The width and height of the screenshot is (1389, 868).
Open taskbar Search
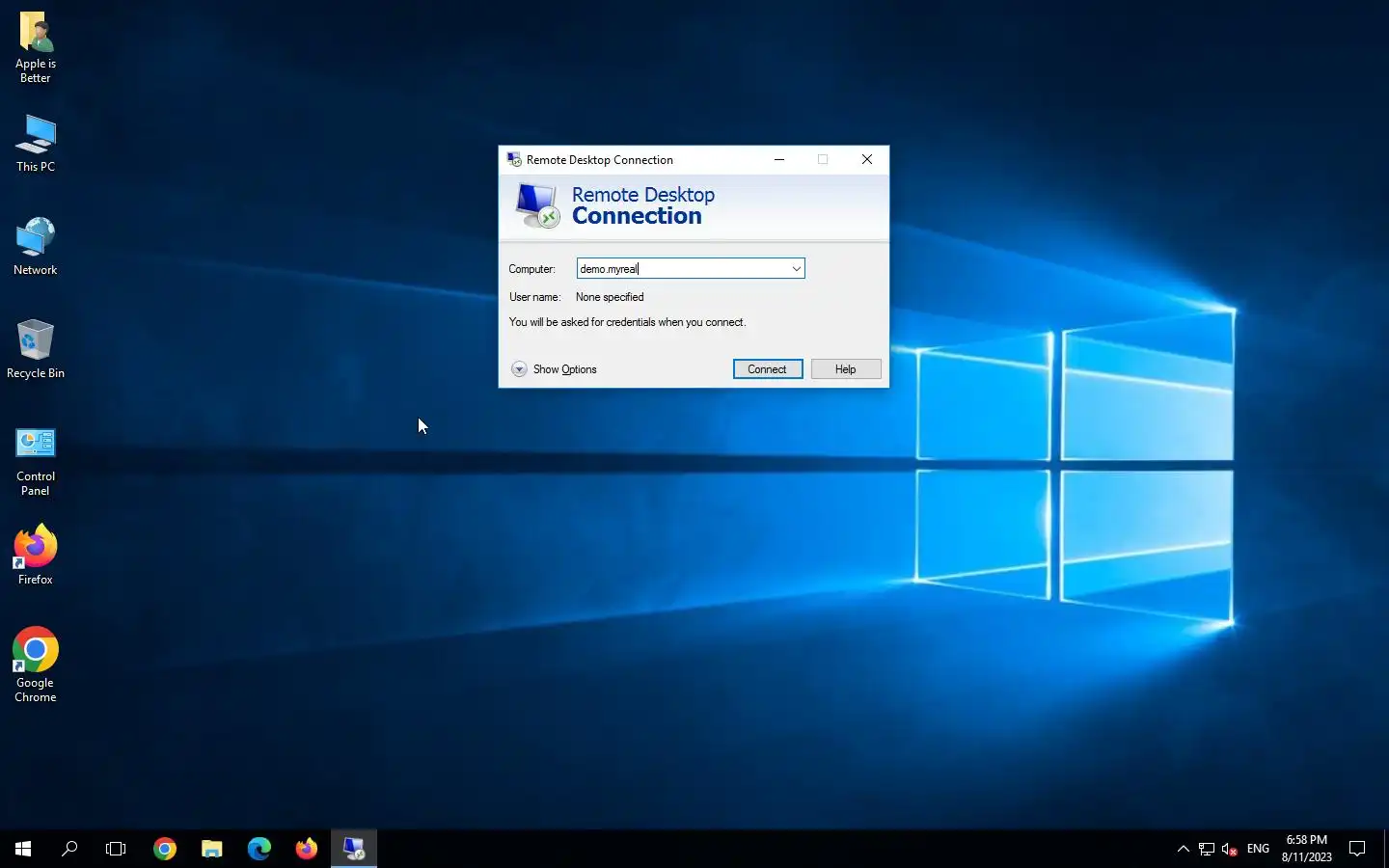tap(69, 849)
